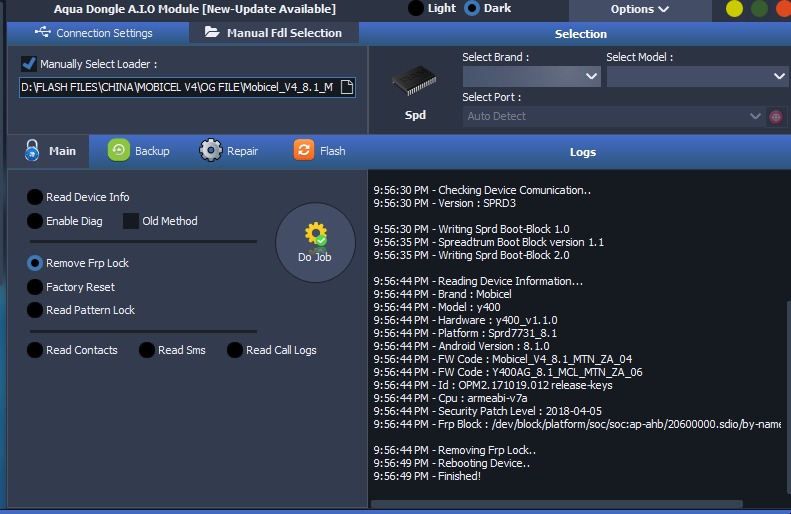
Task: Open the Flash tab
Action: [320, 151]
